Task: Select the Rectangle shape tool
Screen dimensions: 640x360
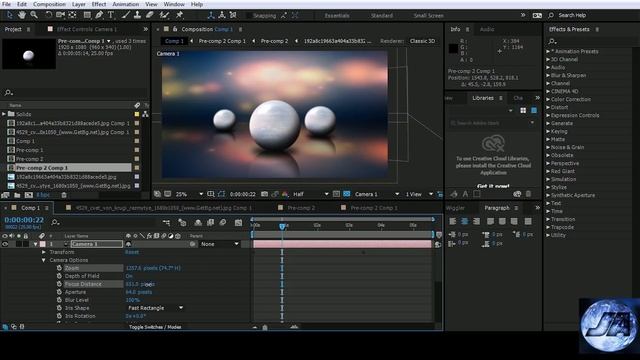Action: pyautogui.click(x=87, y=15)
